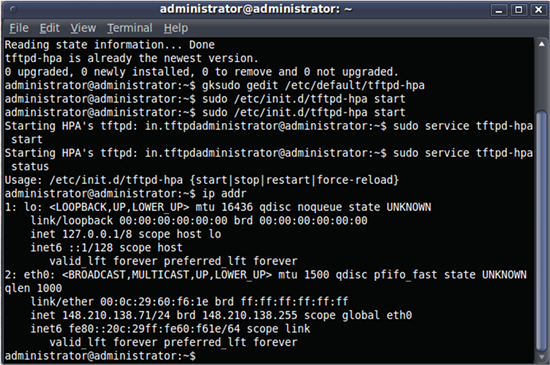Click the 'link/loopback 00:00:00:00:00:00' line
The width and height of the screenshot is (550, 365).
pos(199,221)
